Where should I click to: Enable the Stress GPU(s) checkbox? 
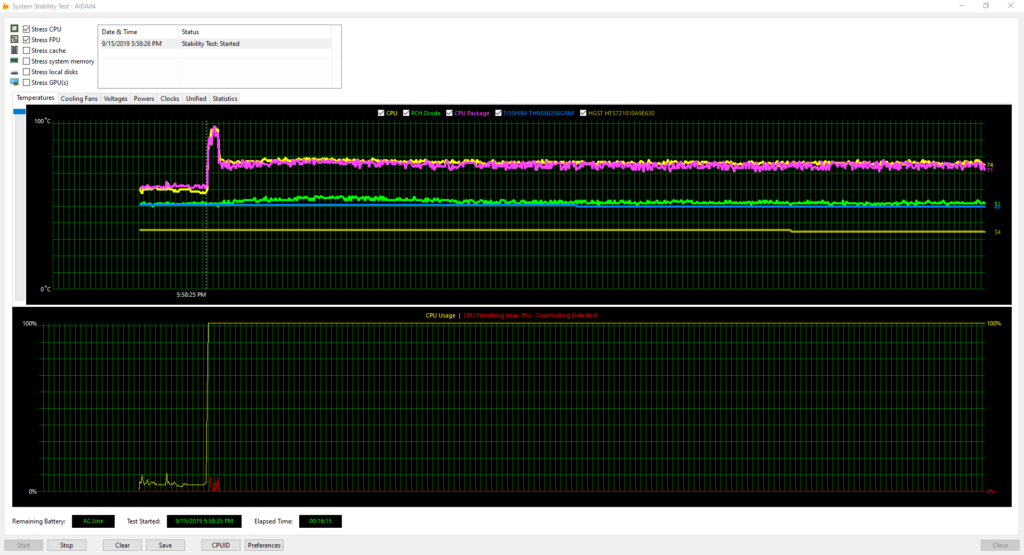(27, 82)
